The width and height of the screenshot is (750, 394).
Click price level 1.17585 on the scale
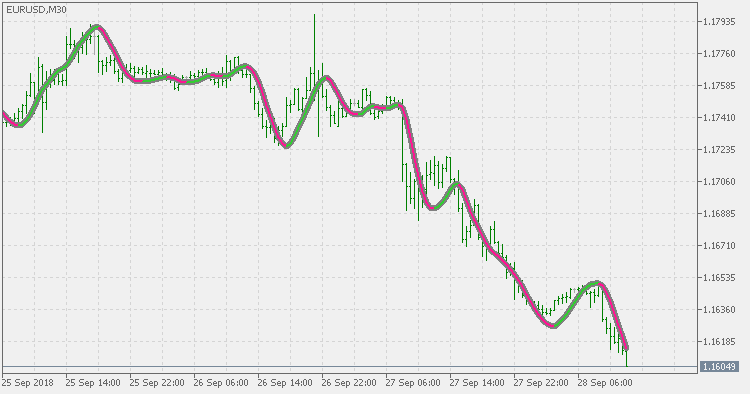click(719, 86)
